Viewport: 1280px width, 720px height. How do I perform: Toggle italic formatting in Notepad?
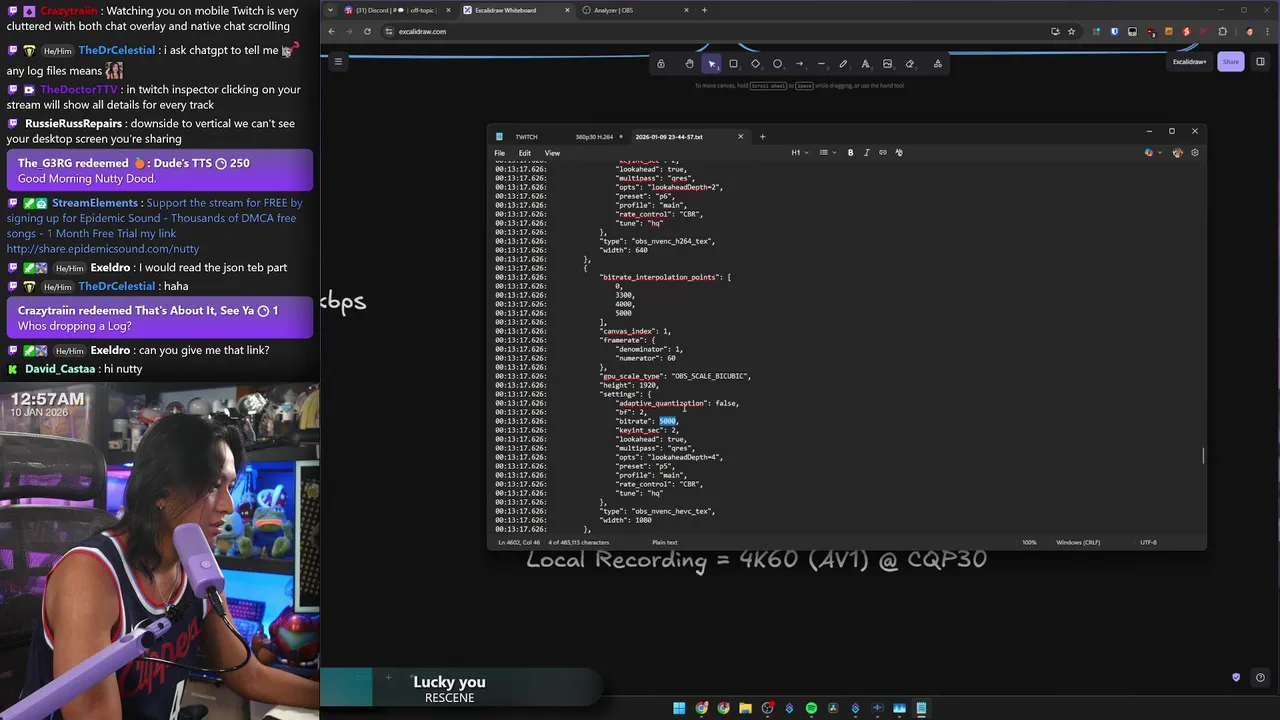coord(867,153)
